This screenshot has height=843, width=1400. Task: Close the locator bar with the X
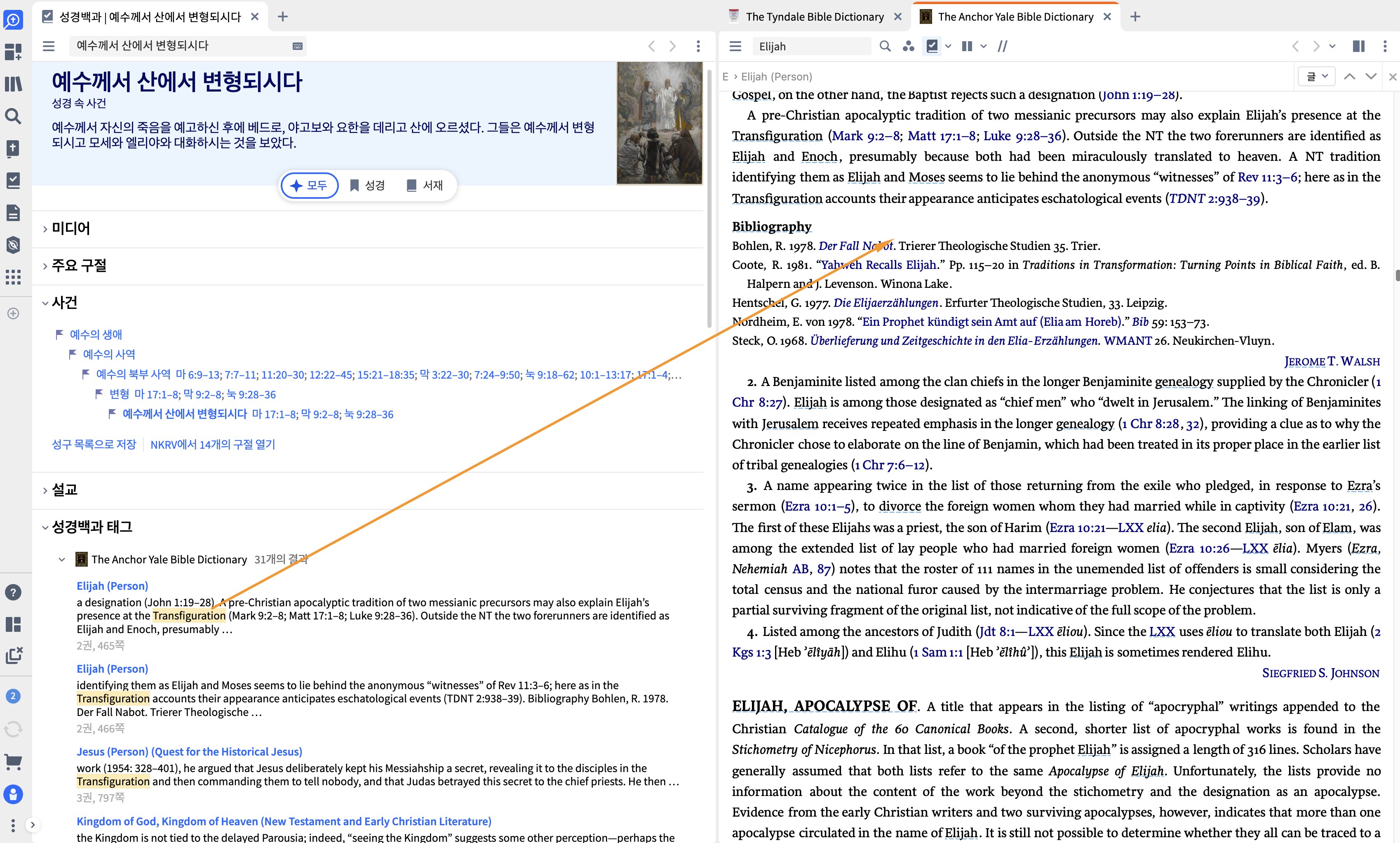tap(1393, 77)
